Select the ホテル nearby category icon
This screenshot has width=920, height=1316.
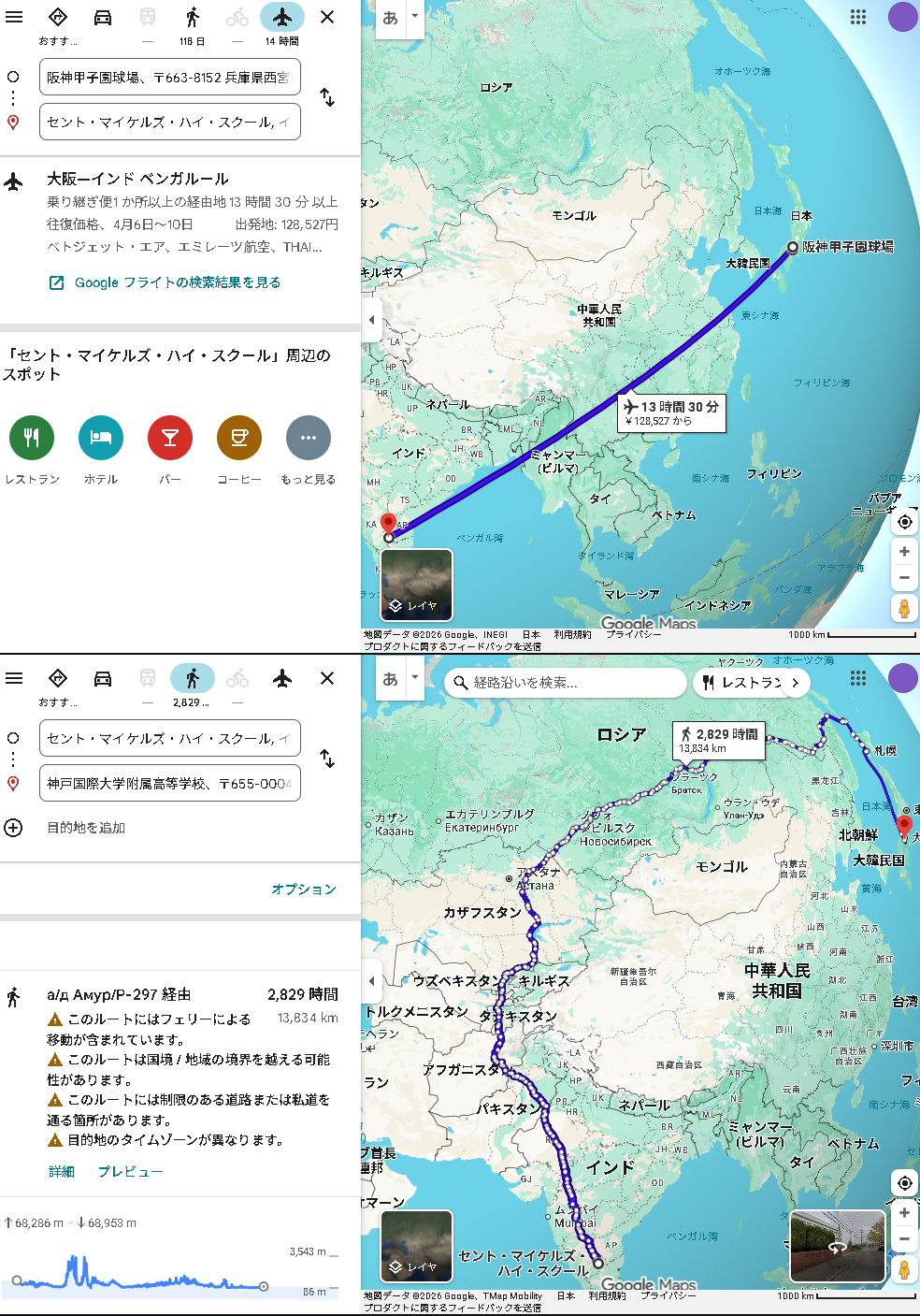(x=101, y=438)
